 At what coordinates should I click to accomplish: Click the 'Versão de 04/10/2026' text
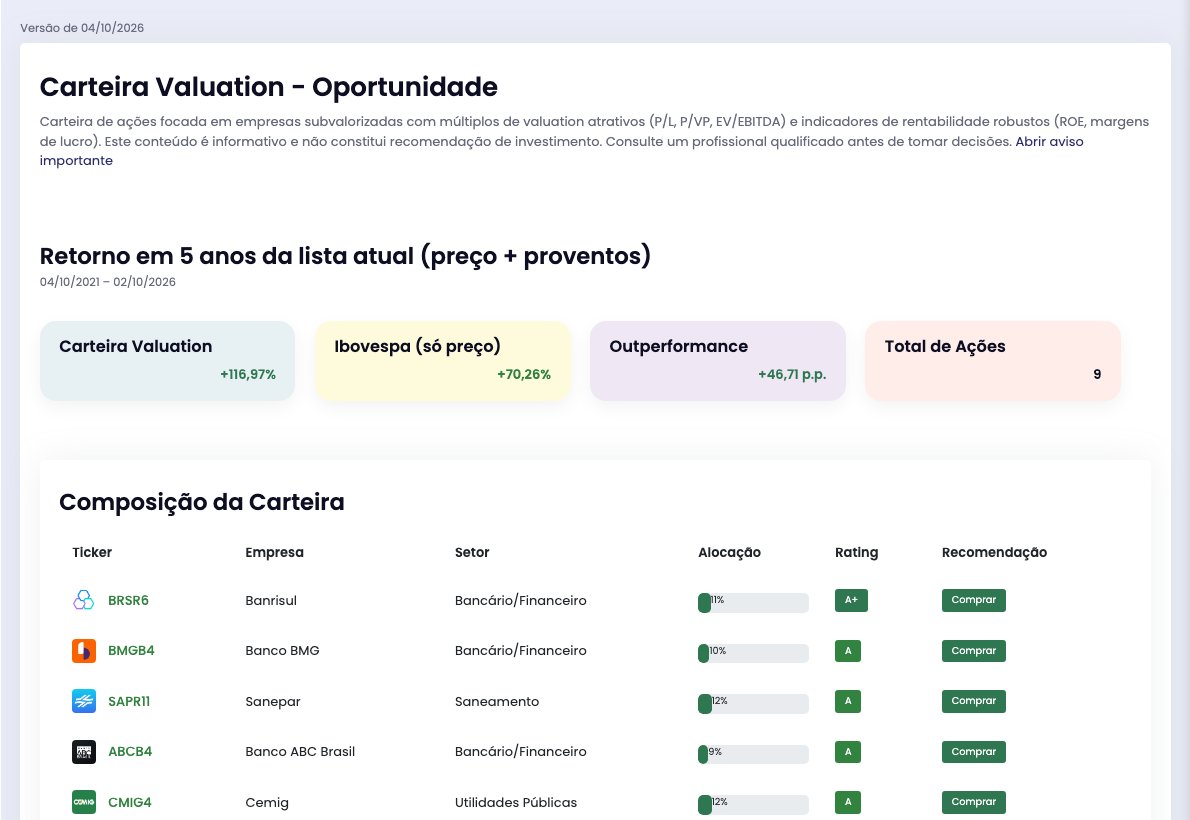pyautogui.click(x=82, y=28)
